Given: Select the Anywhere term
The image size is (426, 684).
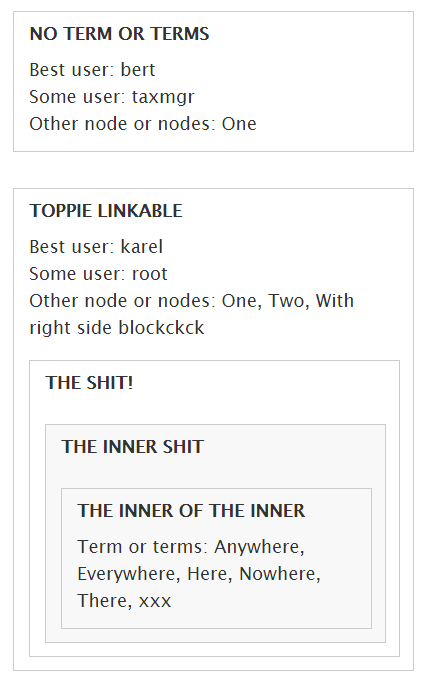Looking at the screenshot, I should [x=257, y=547].
